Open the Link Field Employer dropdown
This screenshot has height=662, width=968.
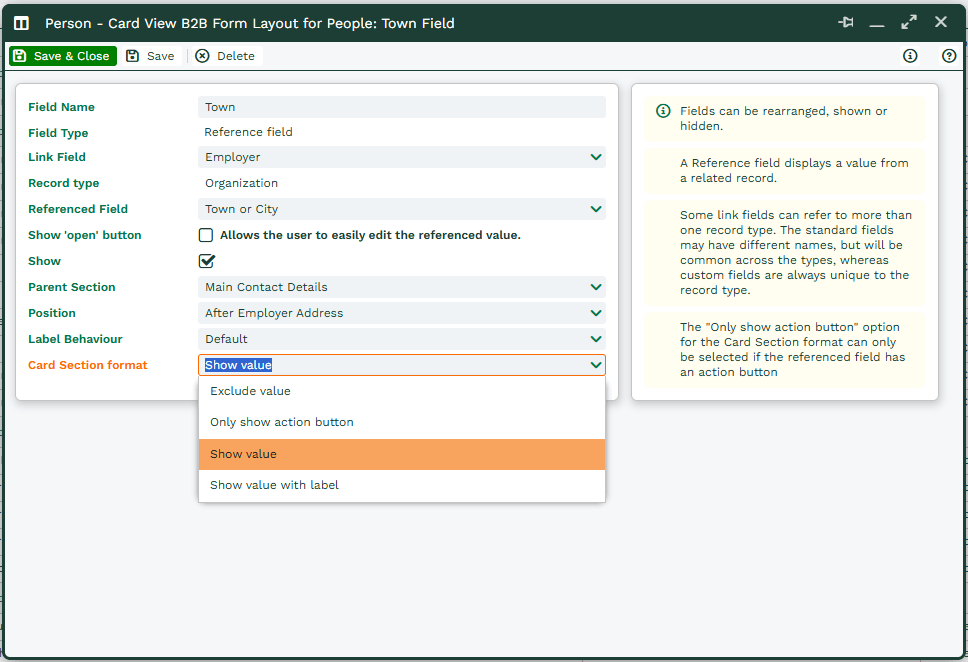point(401,157)
